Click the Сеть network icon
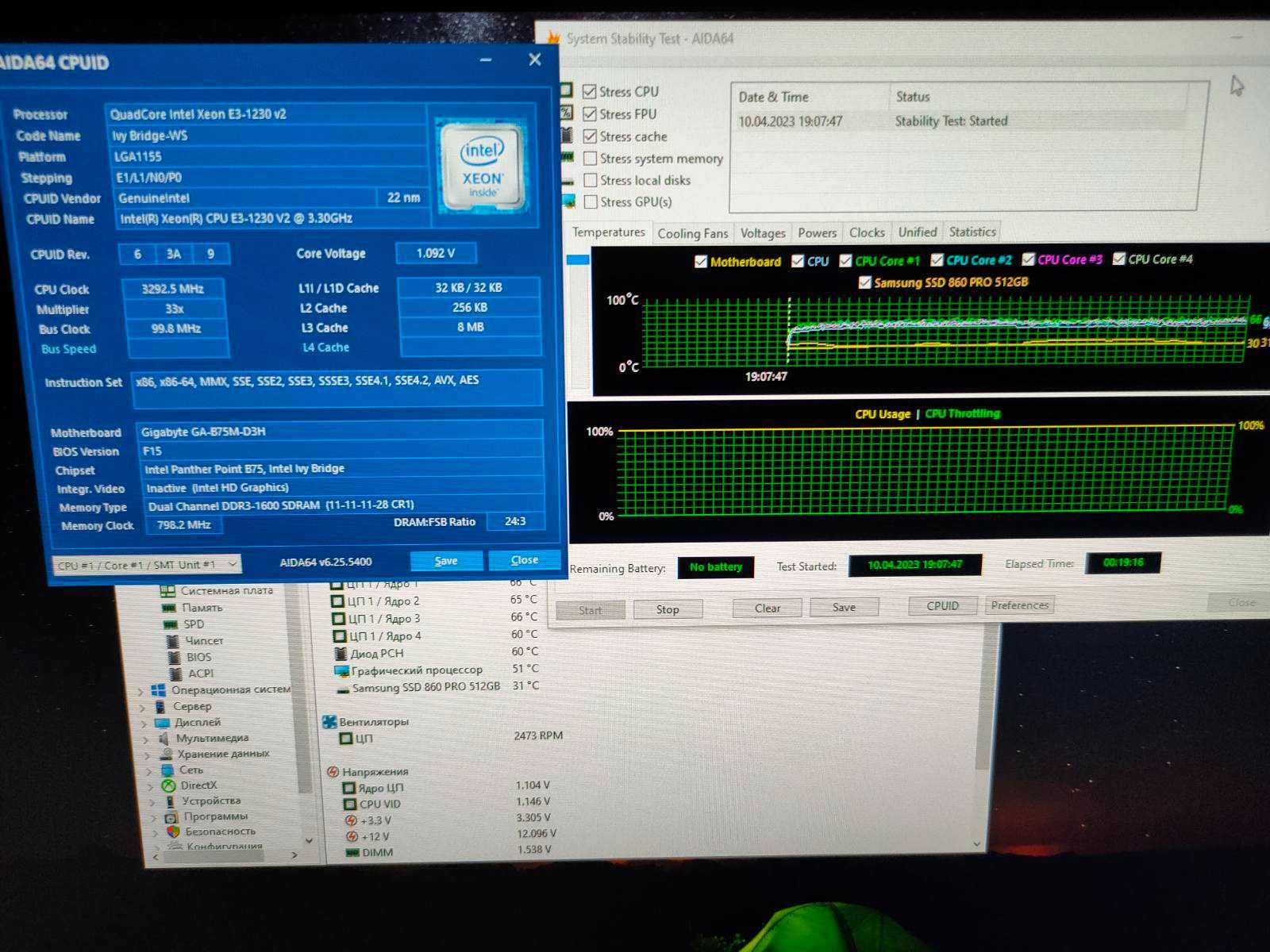This screenshot has height=952, width=1270. (167, 770)
